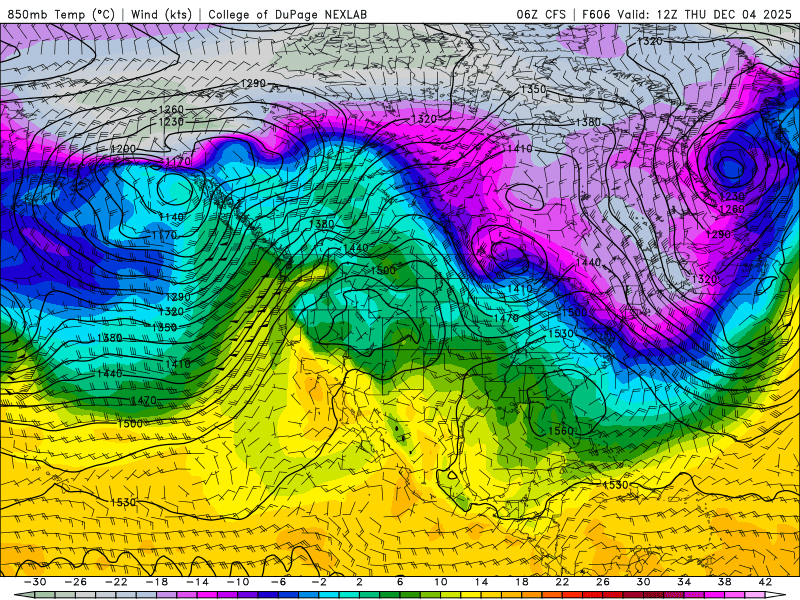This screenshot has width=800, height=600.
Task: Click the -2 color scale label
Action: pyautogui.click(x=318, y=582)
